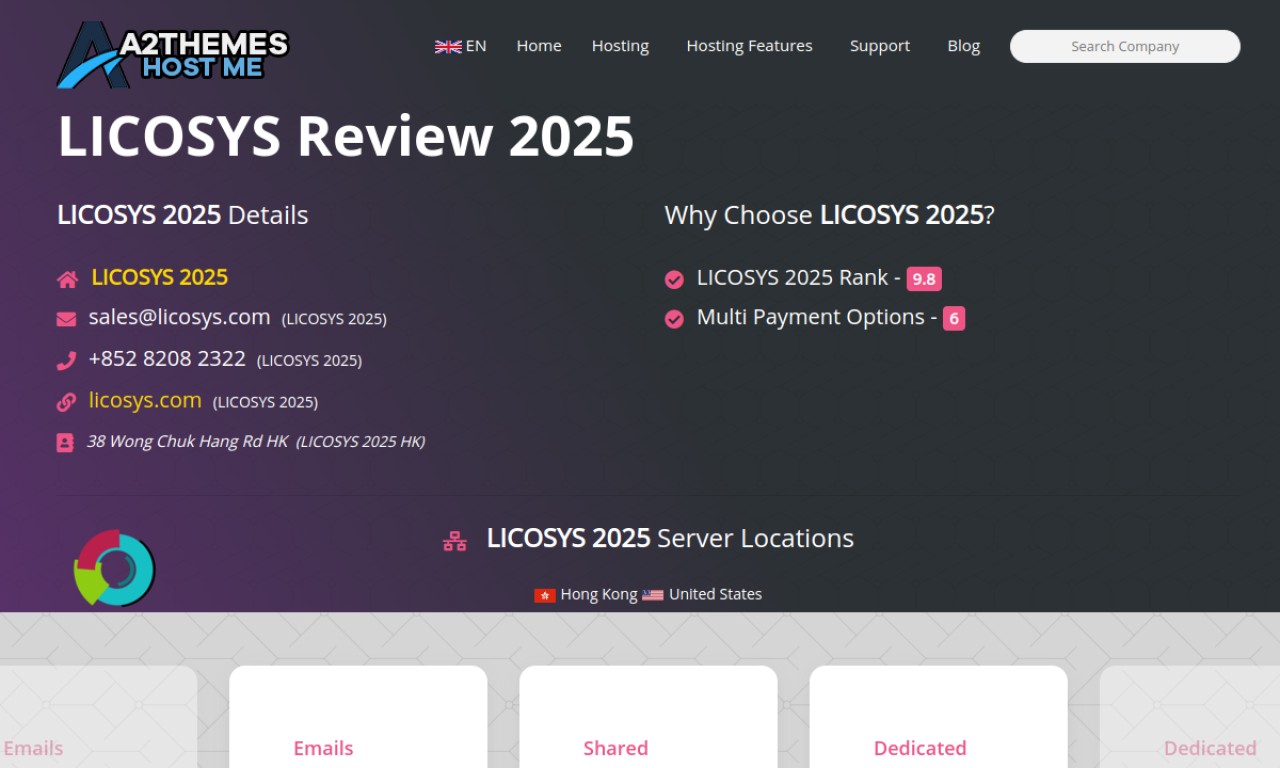The image size is (1280, 768).
Task: Click the UK flag language icon
Action: pyautogui.click(x=448, y=46)
